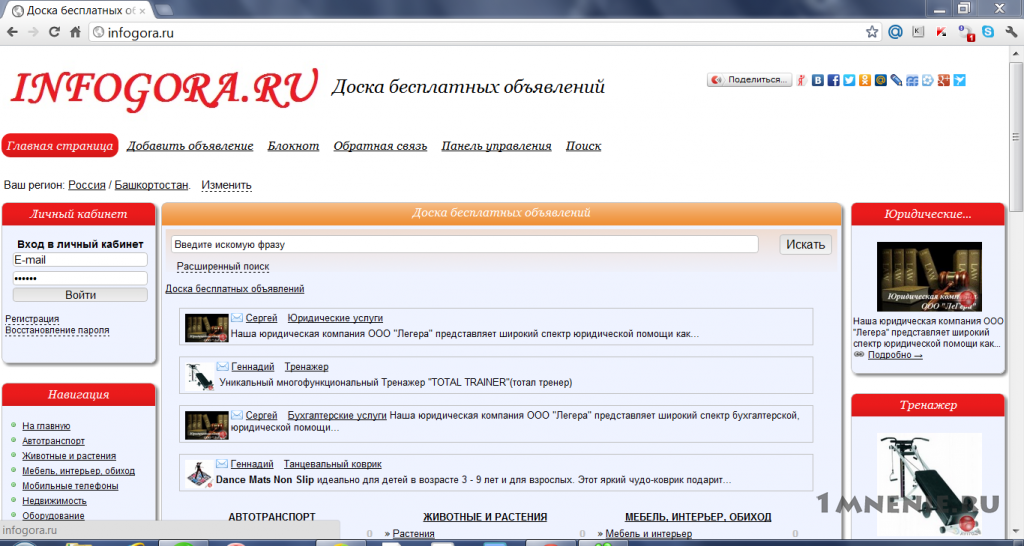This screenshot has height=546, width=1024.
Task: Expand Расширенный поиск options
Action: coord(223,266)
